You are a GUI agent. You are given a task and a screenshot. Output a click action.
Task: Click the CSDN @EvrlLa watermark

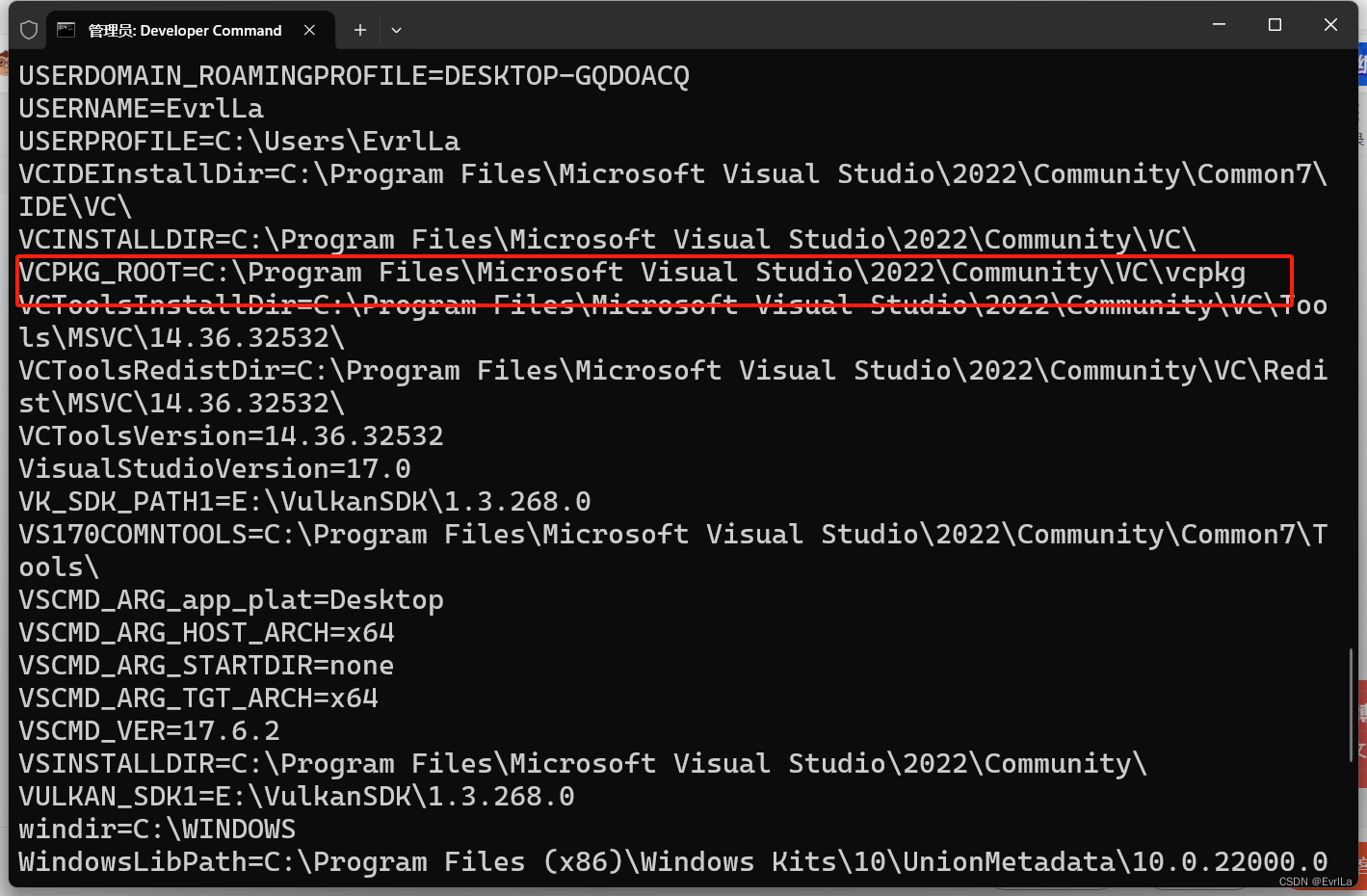click(x=1314, y=881)
